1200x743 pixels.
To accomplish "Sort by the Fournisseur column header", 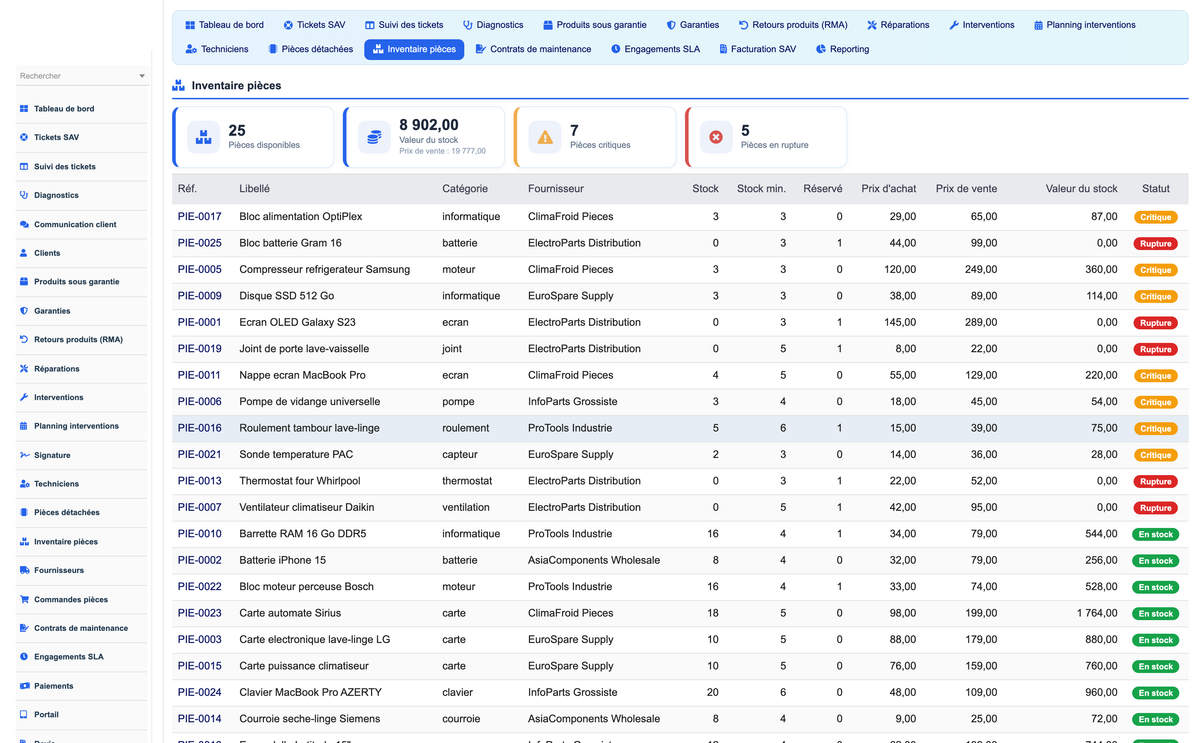I will tap(555, 189).
